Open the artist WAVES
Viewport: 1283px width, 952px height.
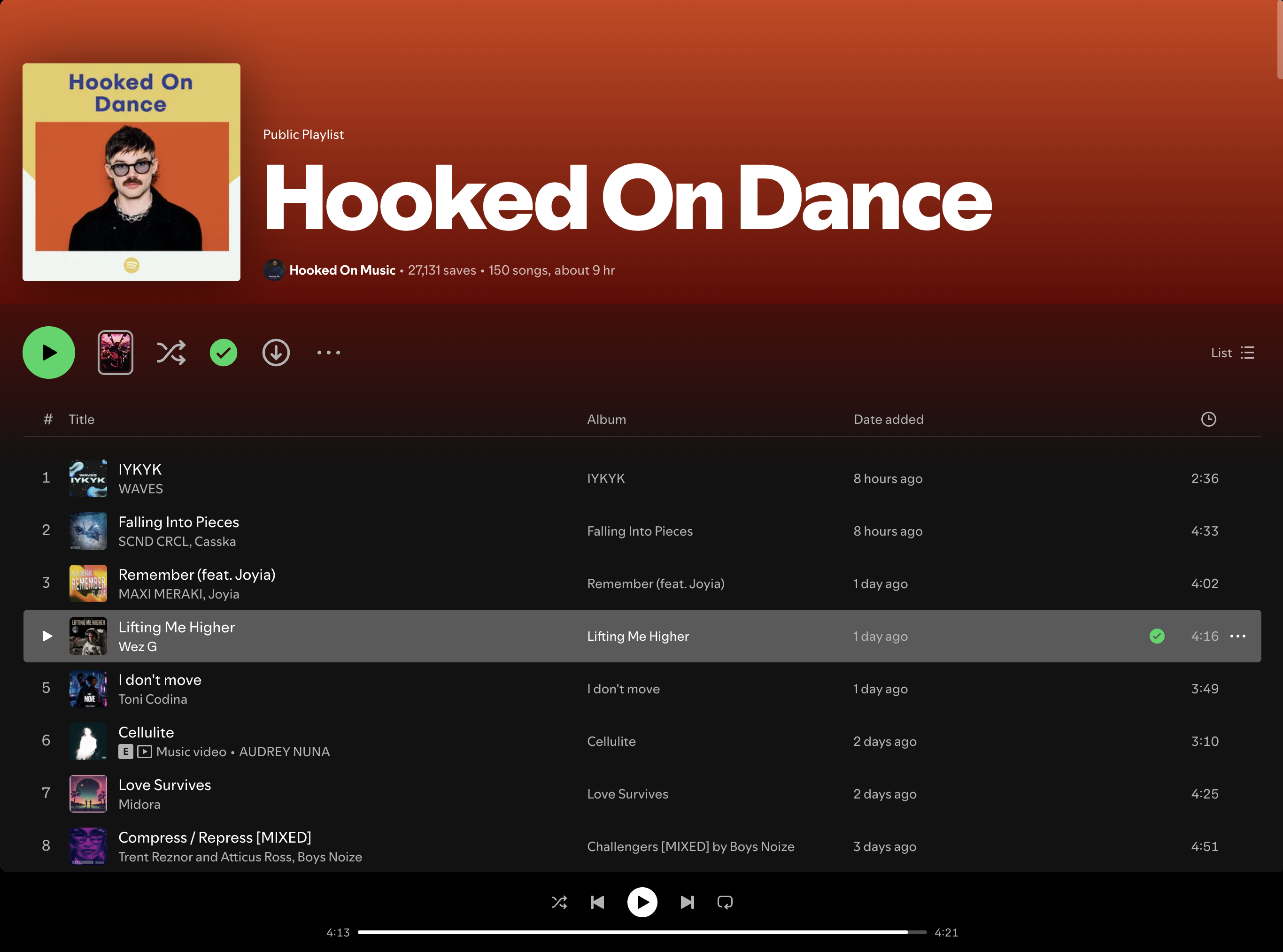coord(140,489)
